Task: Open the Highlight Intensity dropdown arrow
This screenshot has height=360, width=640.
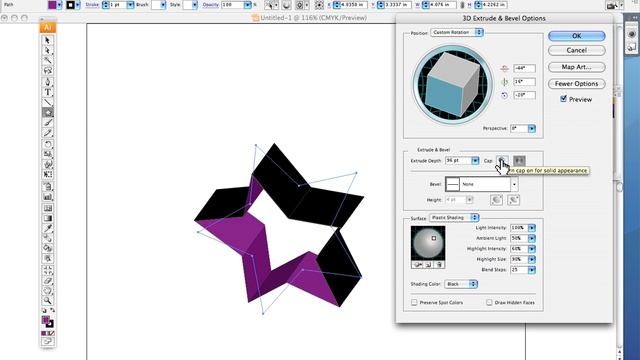Action: point(531,249)
